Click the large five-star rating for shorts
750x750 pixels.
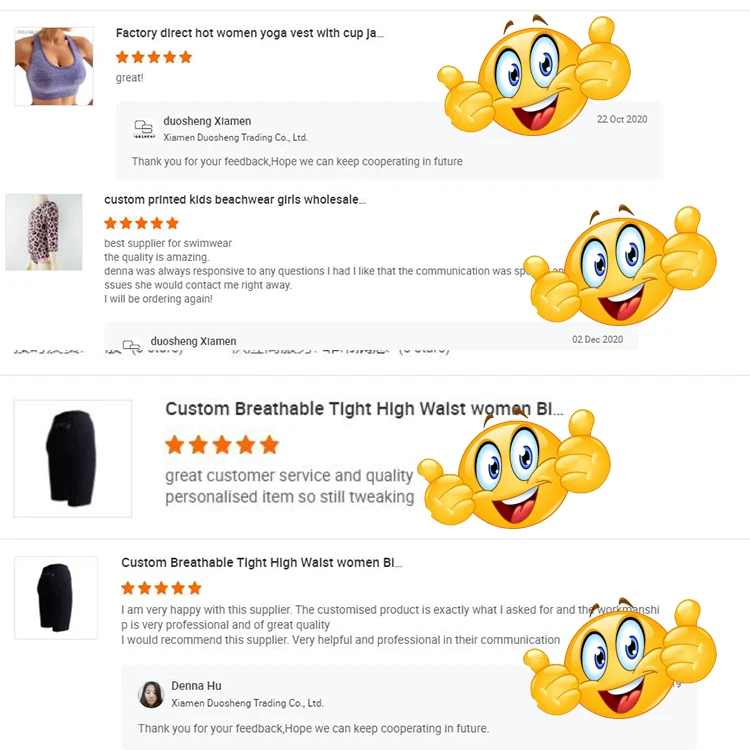click(x=222, y=445)
